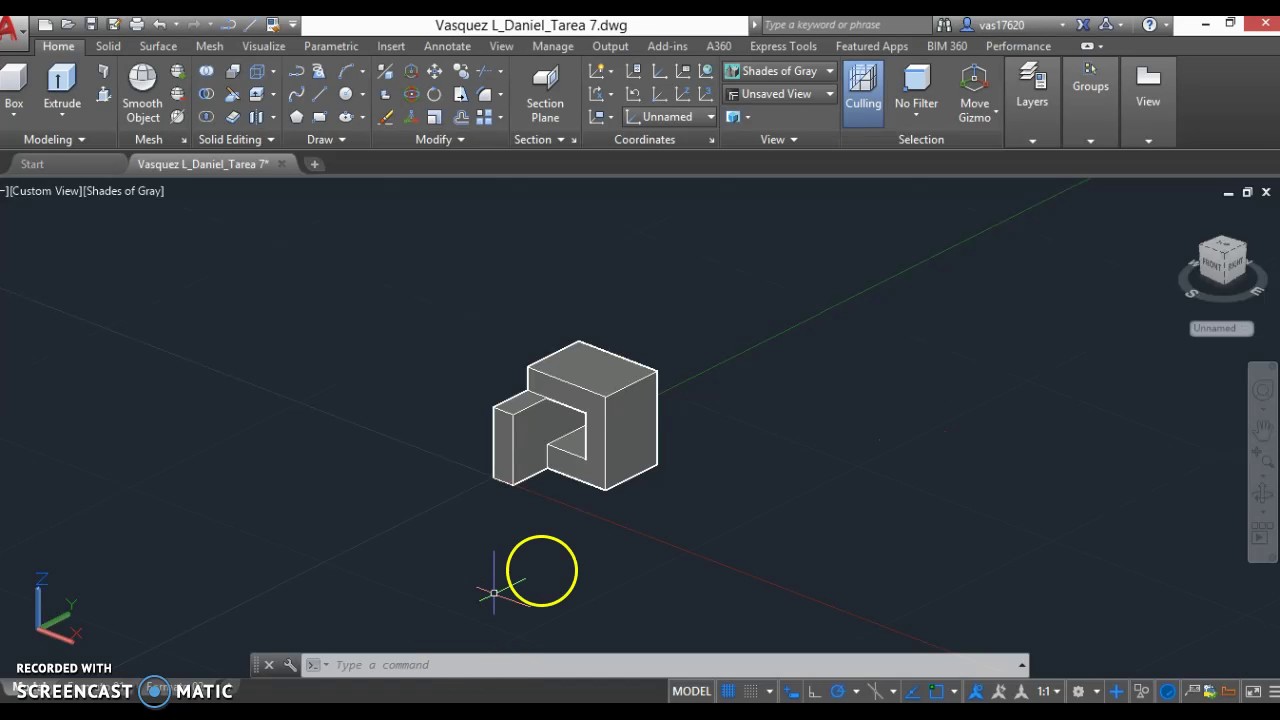Viewport: 1280px width, 720px height.
Task: Open the Unsaved View dropdown
Action: (x=780, y=94)
